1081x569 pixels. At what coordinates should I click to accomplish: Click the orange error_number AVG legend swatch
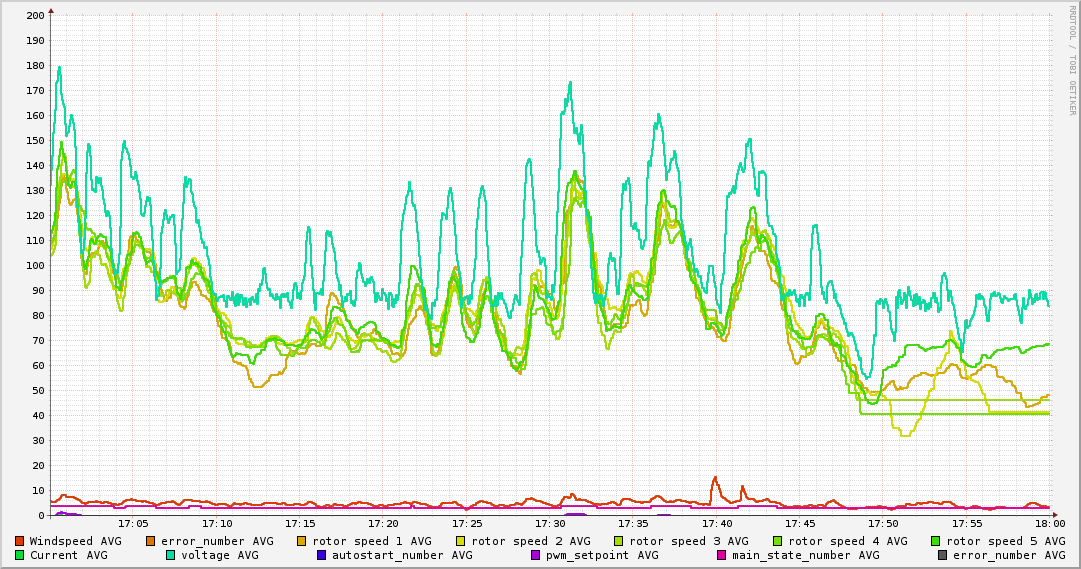pos(151,541)
